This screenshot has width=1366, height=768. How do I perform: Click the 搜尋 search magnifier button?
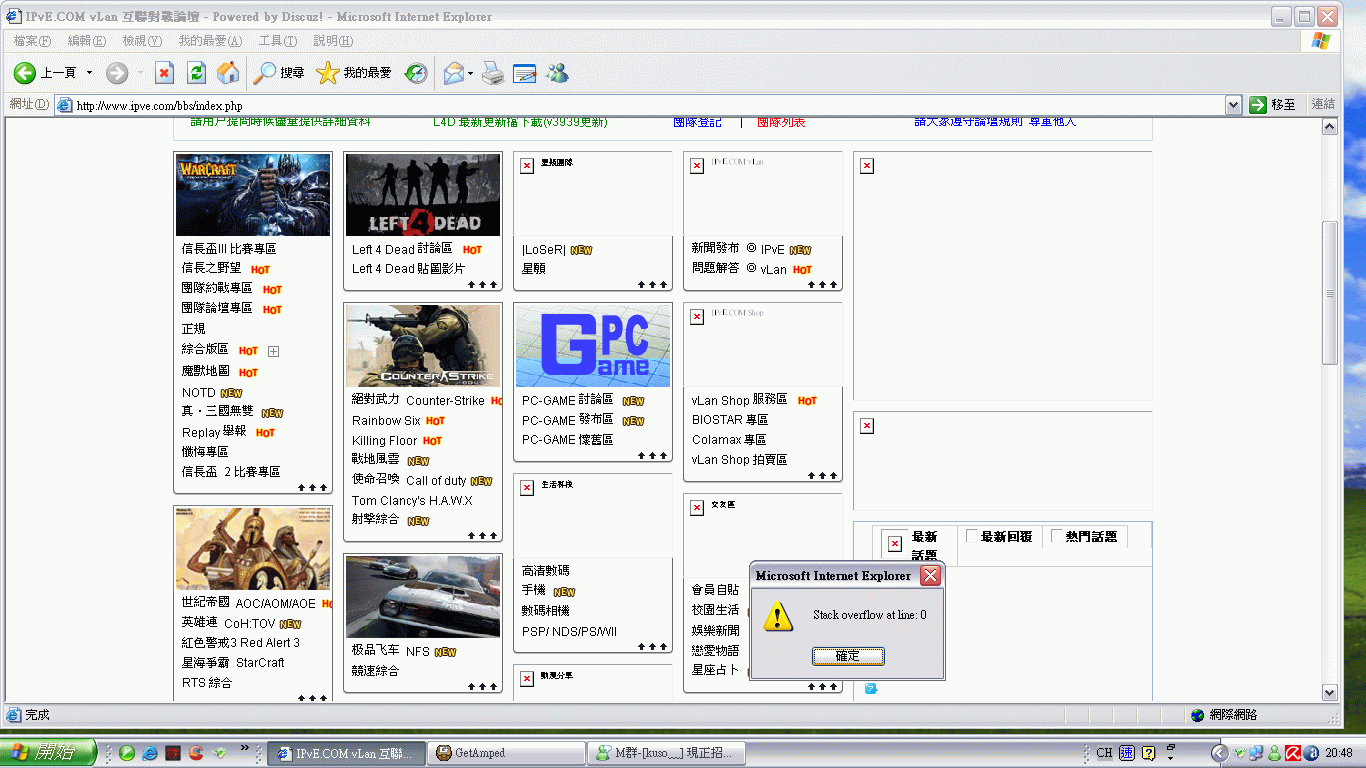click(x=279, y=73)
